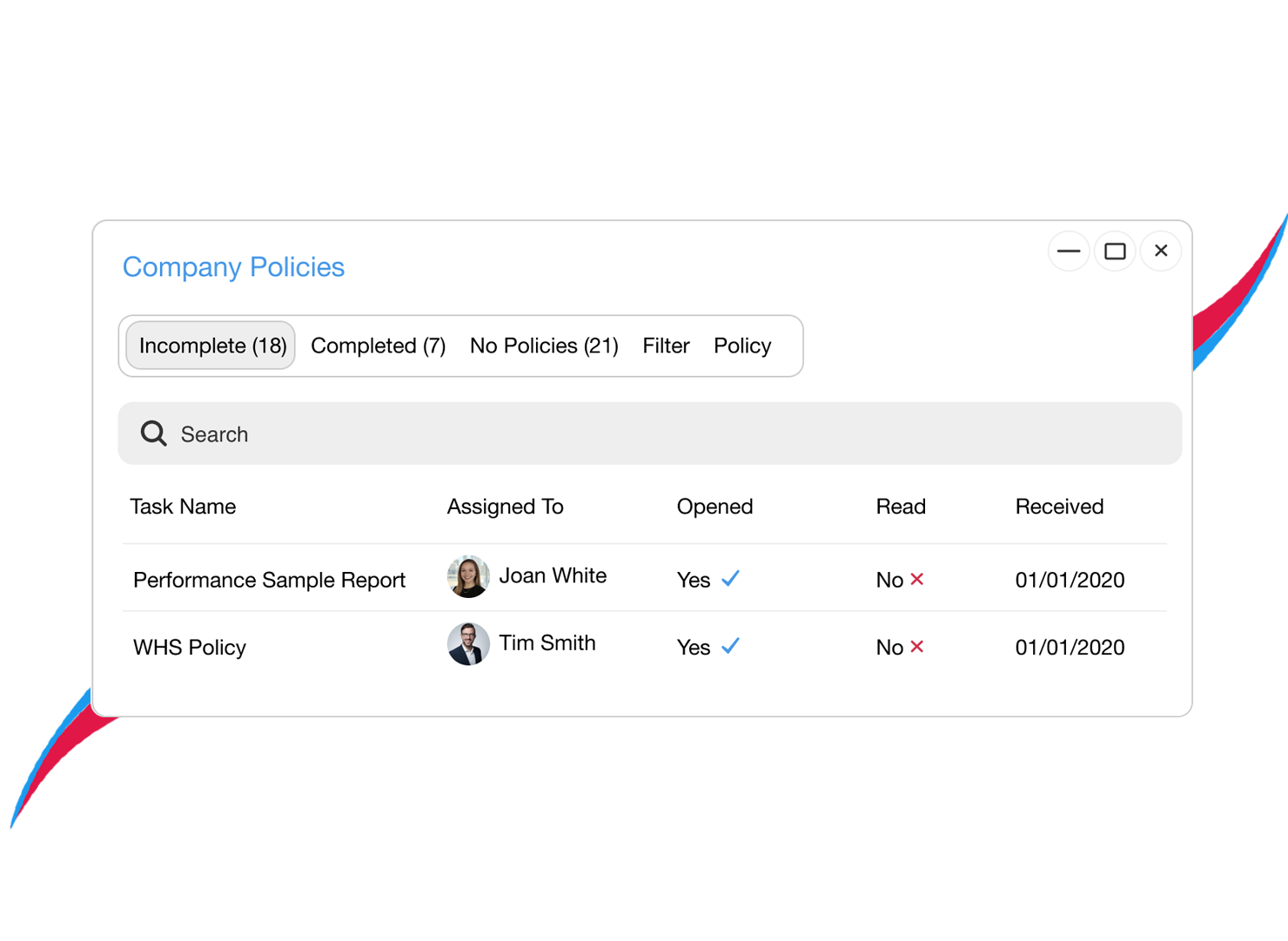Click the red X in WHS Policy row
Screen dimensions: 1288x941
click(x=916, y=647)
